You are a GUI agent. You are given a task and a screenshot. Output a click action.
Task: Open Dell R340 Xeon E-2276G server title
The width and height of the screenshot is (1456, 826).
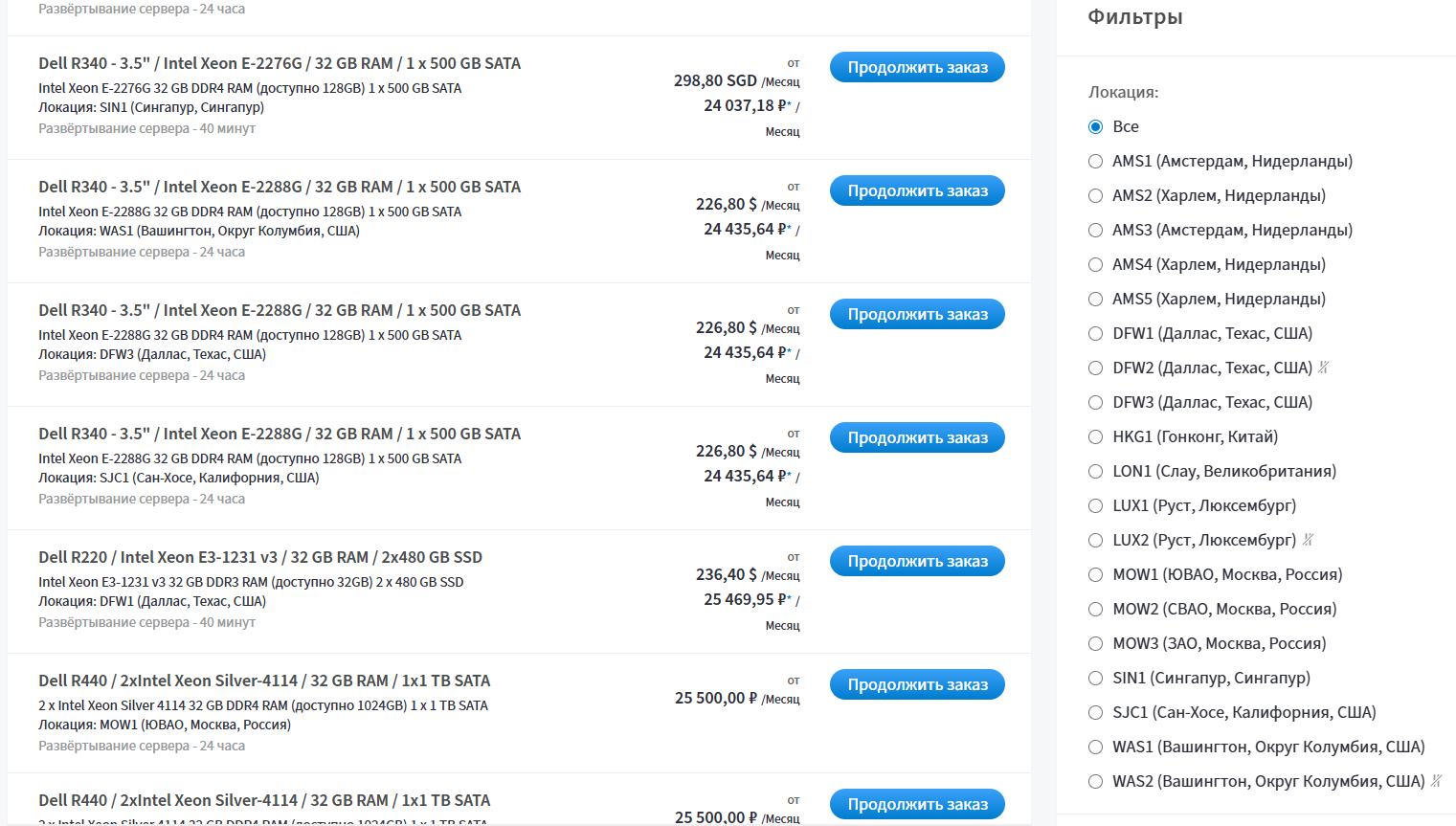coord(280,63)
